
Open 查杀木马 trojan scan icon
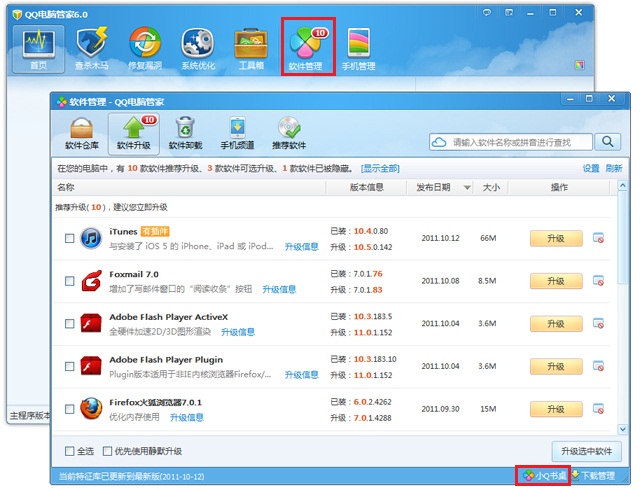pyautogui.click(x=91, y=48)
